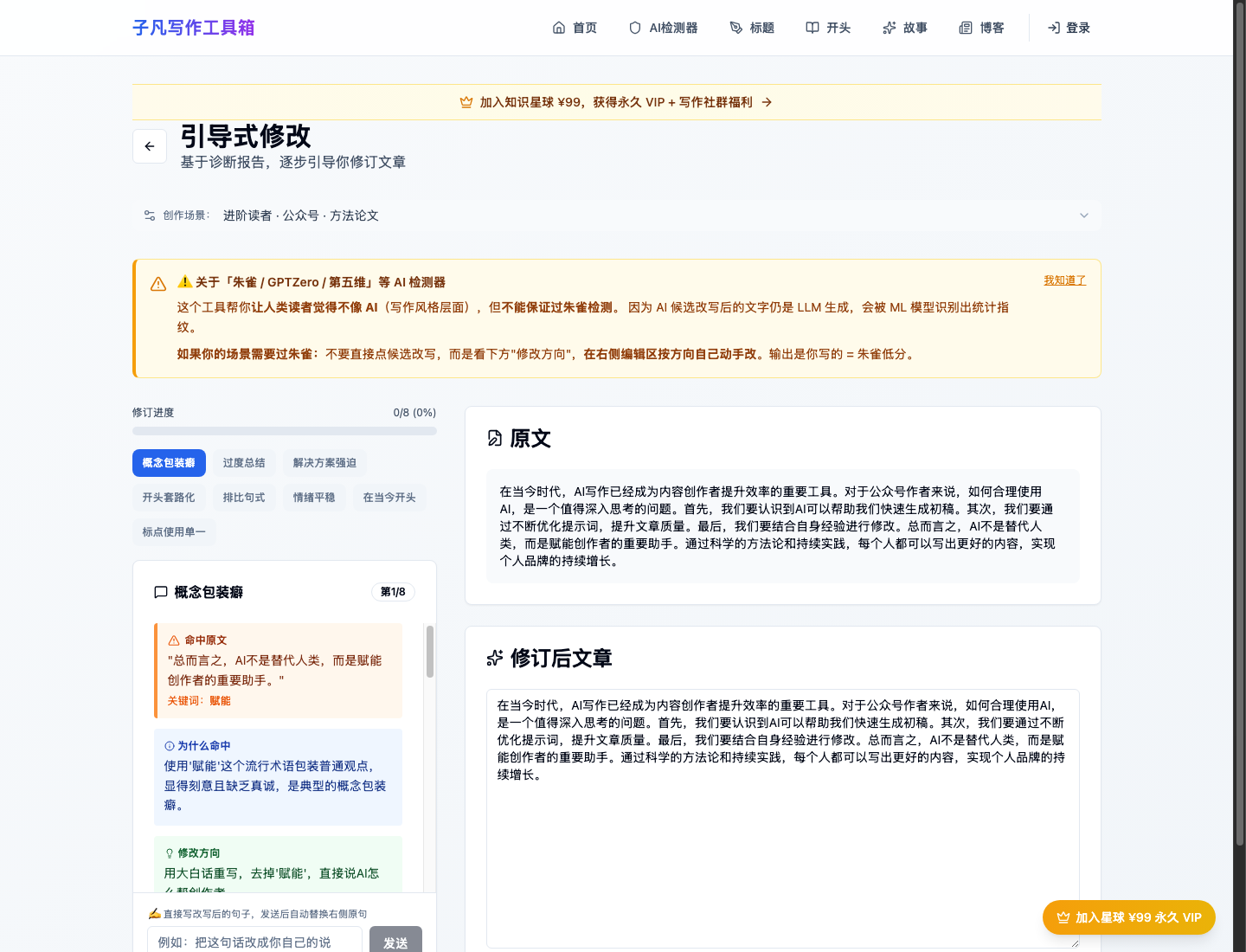The height and width of the screenshot is (952, 1246).
Task: Open 首页 in the navigation
Action: pos(575,28)
